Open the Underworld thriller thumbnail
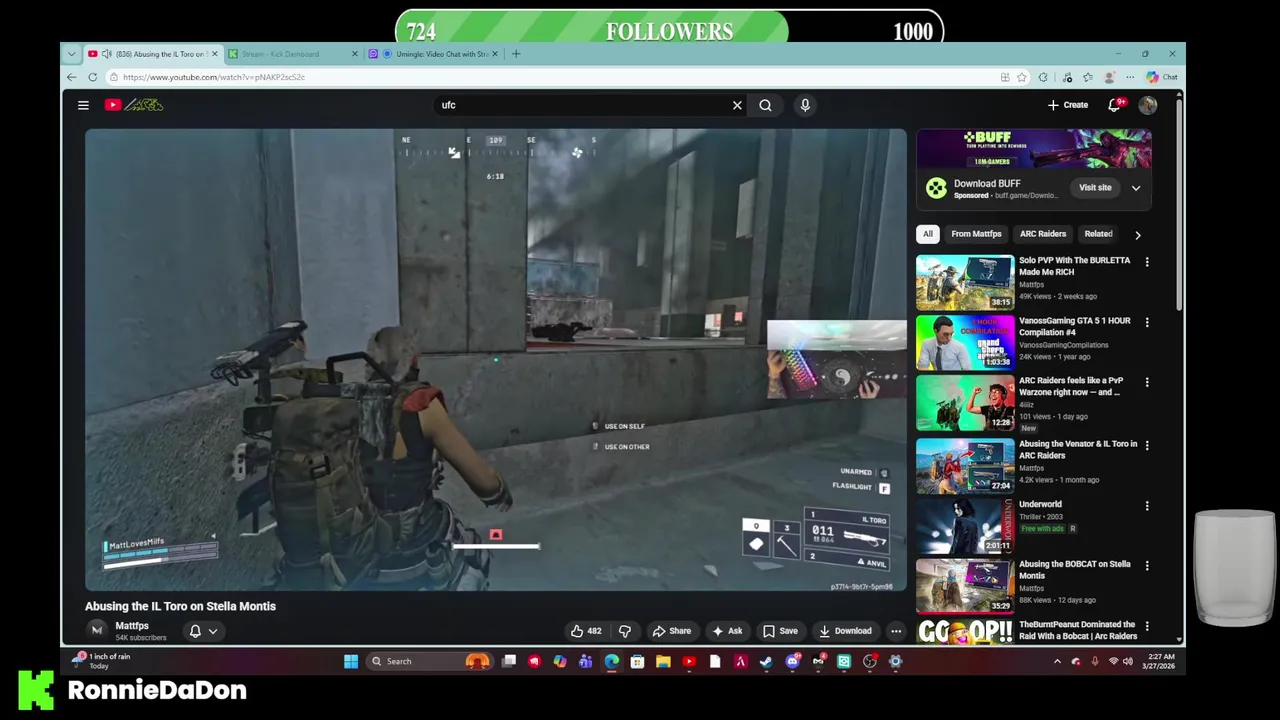1280x720 pixels. (x=965, y=526)
